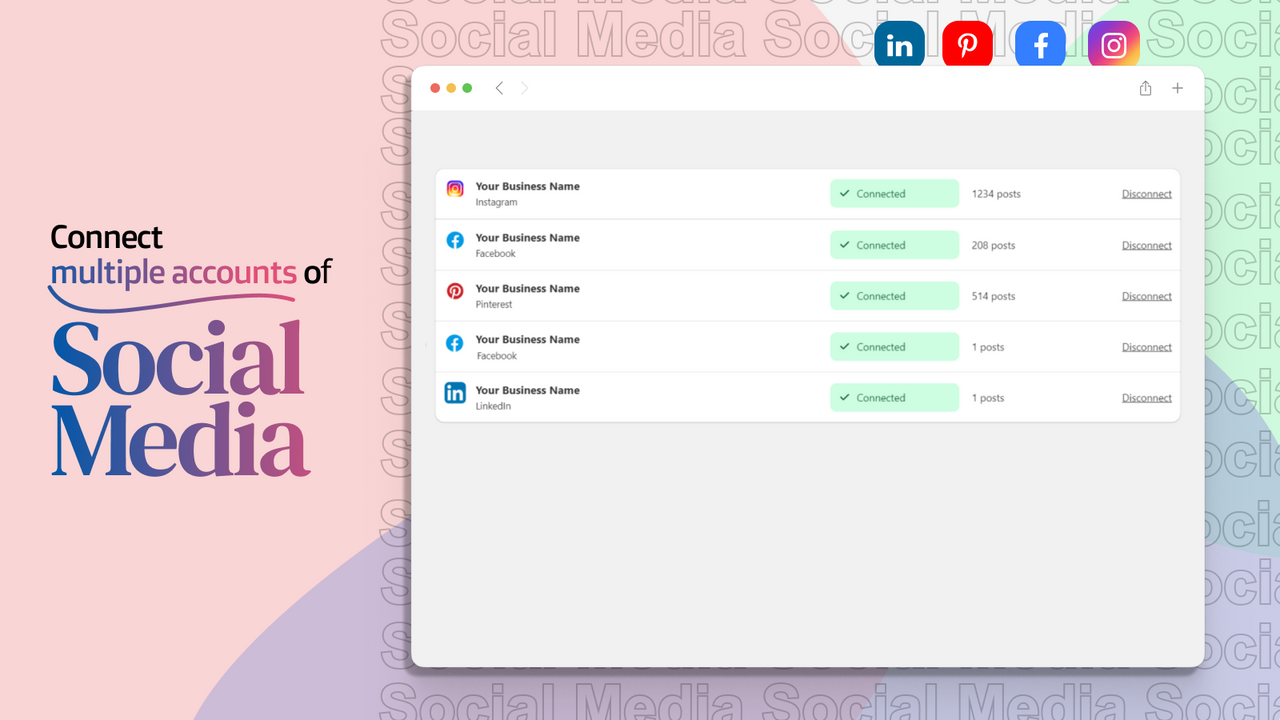Disconnect the Pinterest account
This screenshot has width=1280, height=720.
1146,295
